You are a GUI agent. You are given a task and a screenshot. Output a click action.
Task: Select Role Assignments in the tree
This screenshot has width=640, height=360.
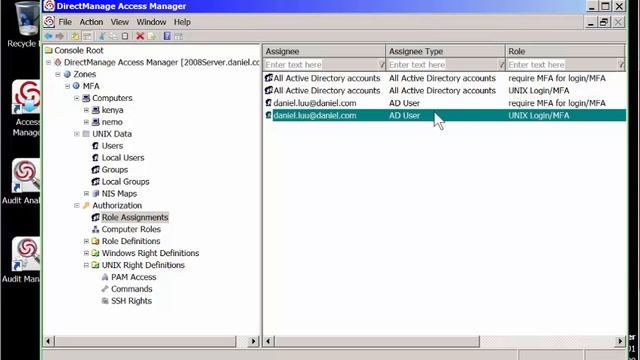point(135,218)
